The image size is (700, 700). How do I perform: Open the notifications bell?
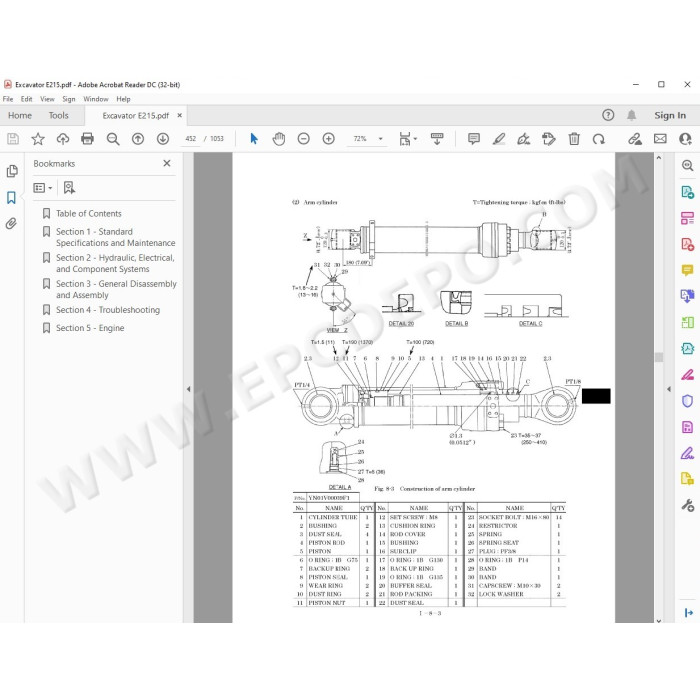(x=631, y=115)
